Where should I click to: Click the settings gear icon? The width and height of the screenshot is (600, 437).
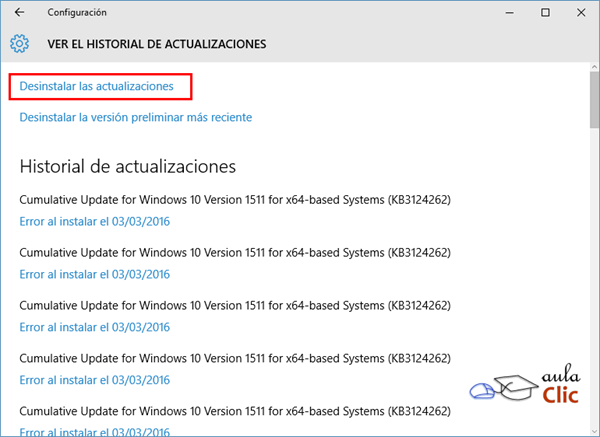(19, 45)
